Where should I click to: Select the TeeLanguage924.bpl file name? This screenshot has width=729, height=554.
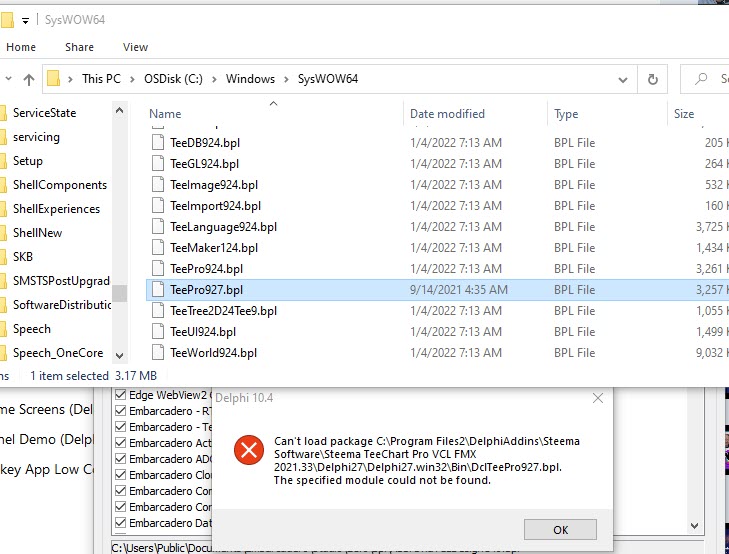pyautogui.click(x=223, y=227)
